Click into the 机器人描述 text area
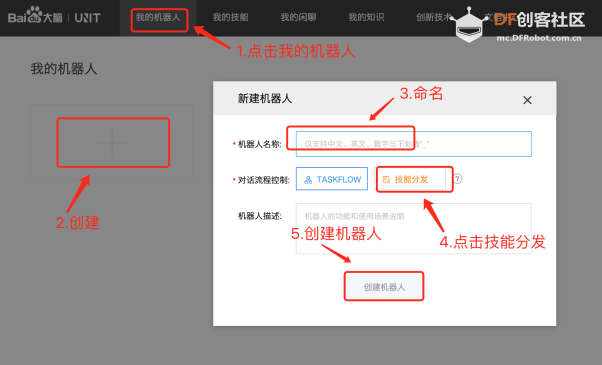602x365 pixels. [x=413, y=228]
